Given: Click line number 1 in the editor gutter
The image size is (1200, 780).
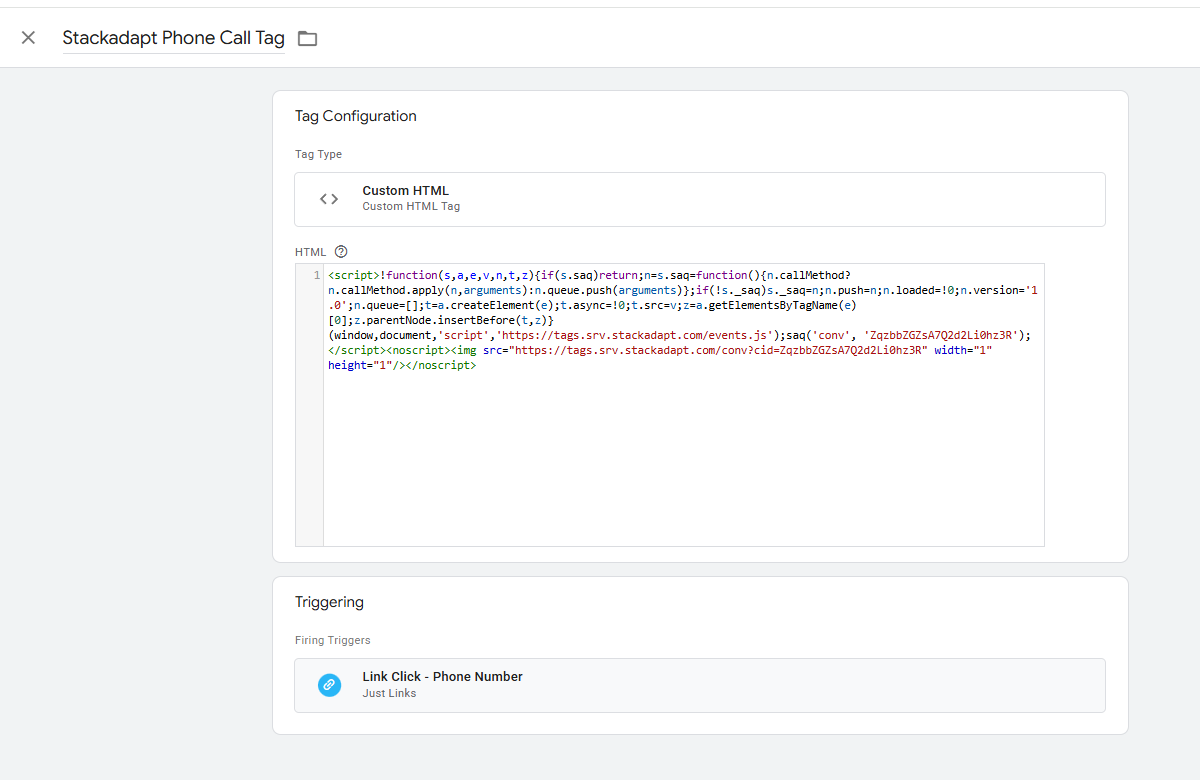Looking at the screenshot, I should pyautogui.click(x=316, y=275).
